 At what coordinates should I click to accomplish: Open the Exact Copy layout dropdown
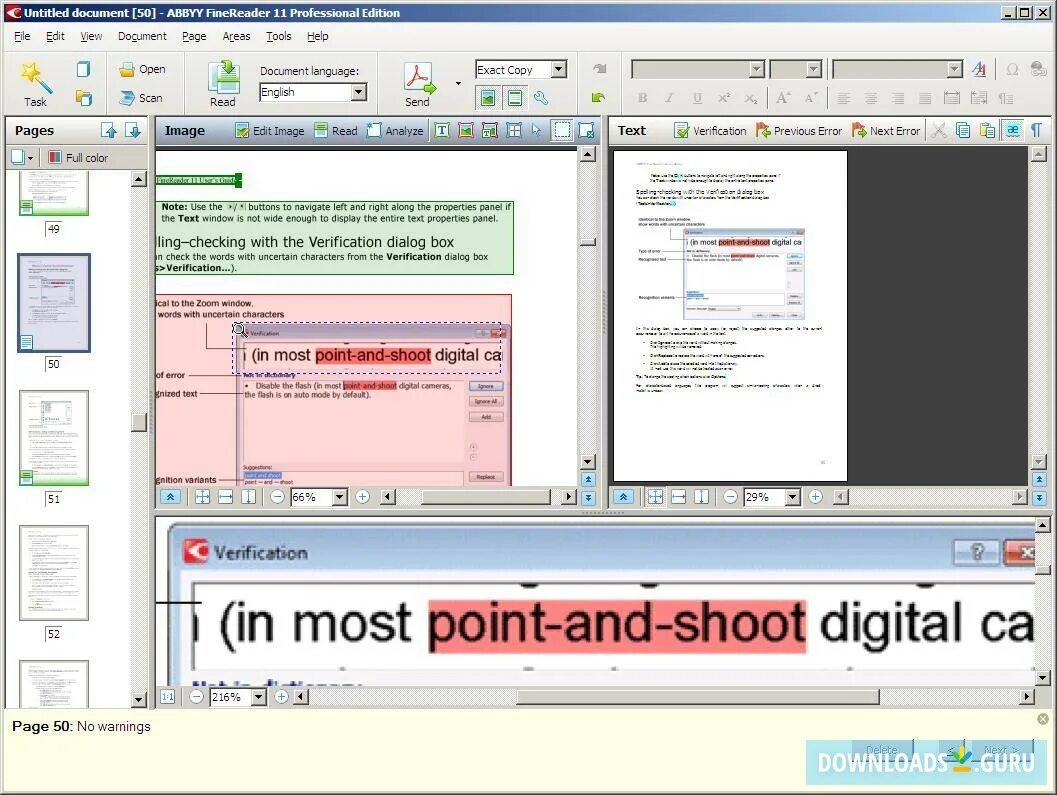(559, 69)
